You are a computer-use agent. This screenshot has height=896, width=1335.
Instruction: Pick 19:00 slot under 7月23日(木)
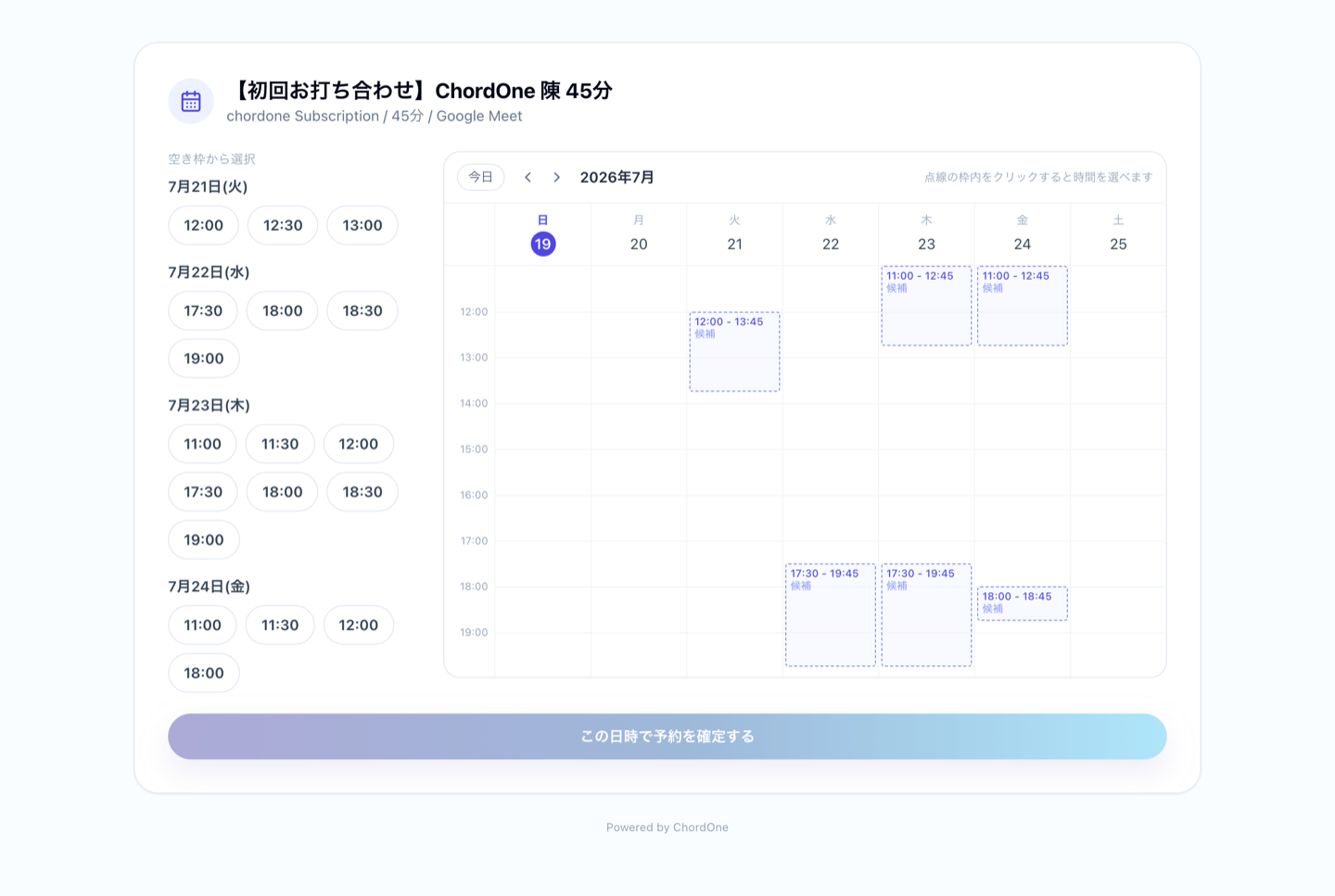coord(204,540)
